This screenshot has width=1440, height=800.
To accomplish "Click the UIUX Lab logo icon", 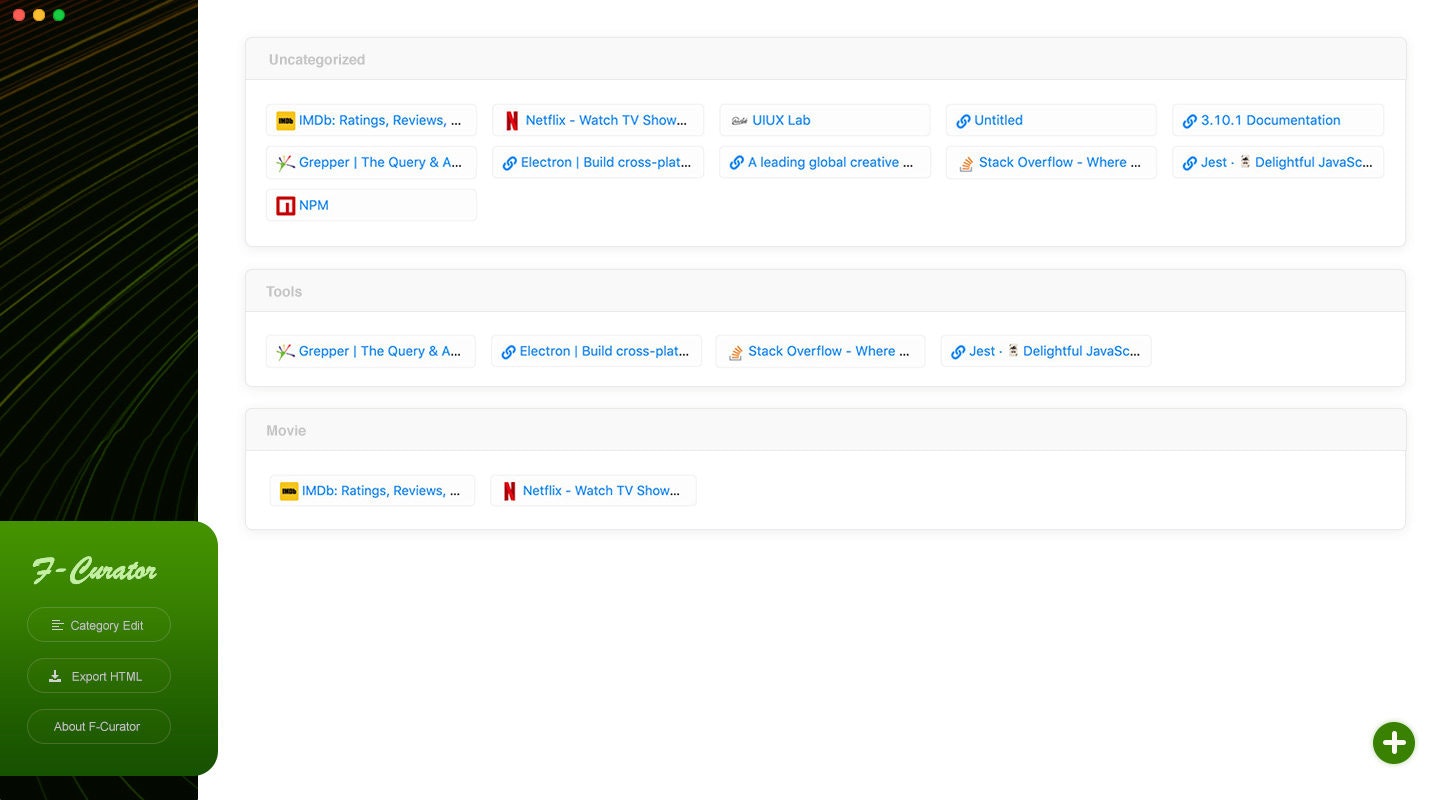I will point(739,120).
